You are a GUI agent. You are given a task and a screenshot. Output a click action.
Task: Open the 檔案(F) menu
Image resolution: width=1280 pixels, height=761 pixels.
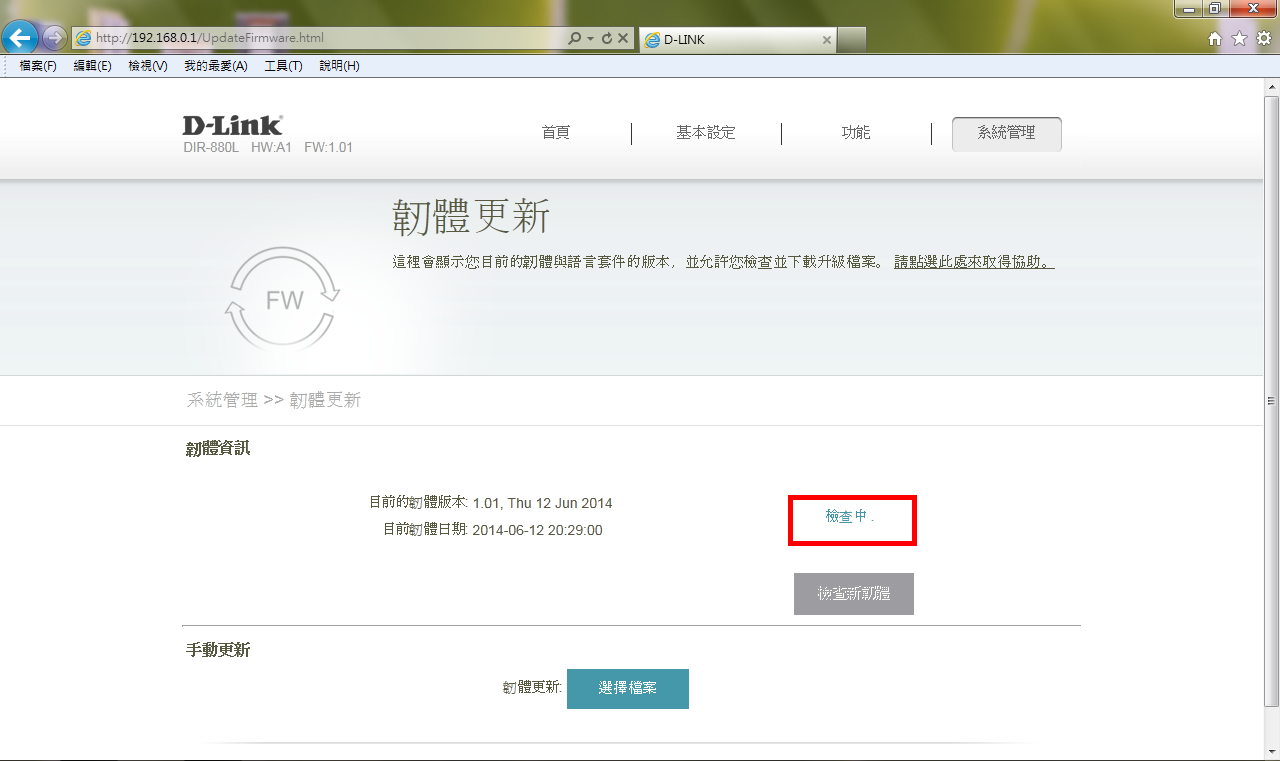click(38, 66)
